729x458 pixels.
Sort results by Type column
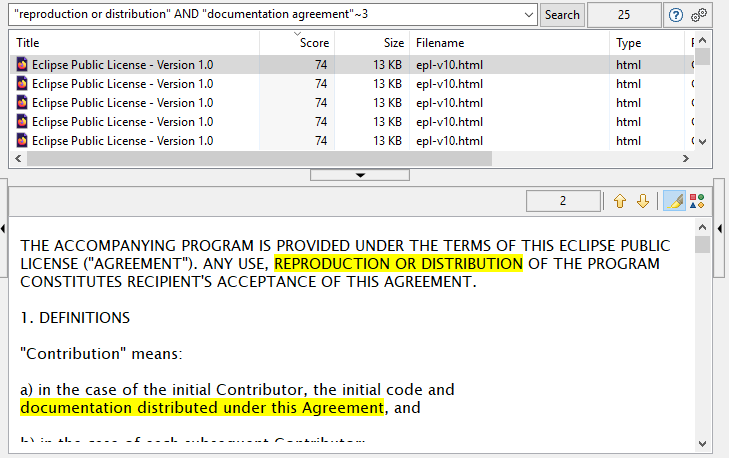(x=647, y=43)
